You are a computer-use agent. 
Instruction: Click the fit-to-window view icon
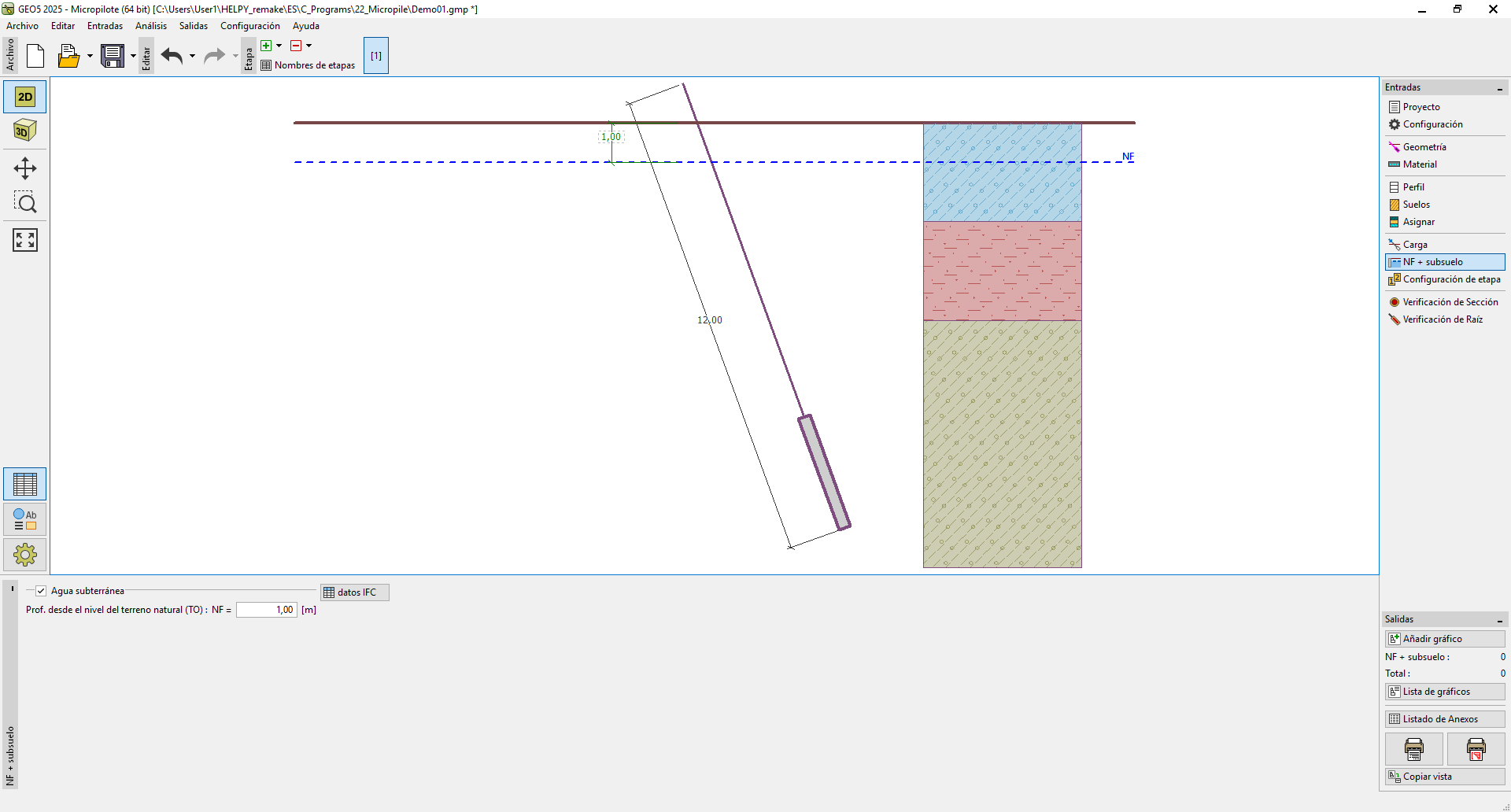pyautogui.click(x=25, y=240)
